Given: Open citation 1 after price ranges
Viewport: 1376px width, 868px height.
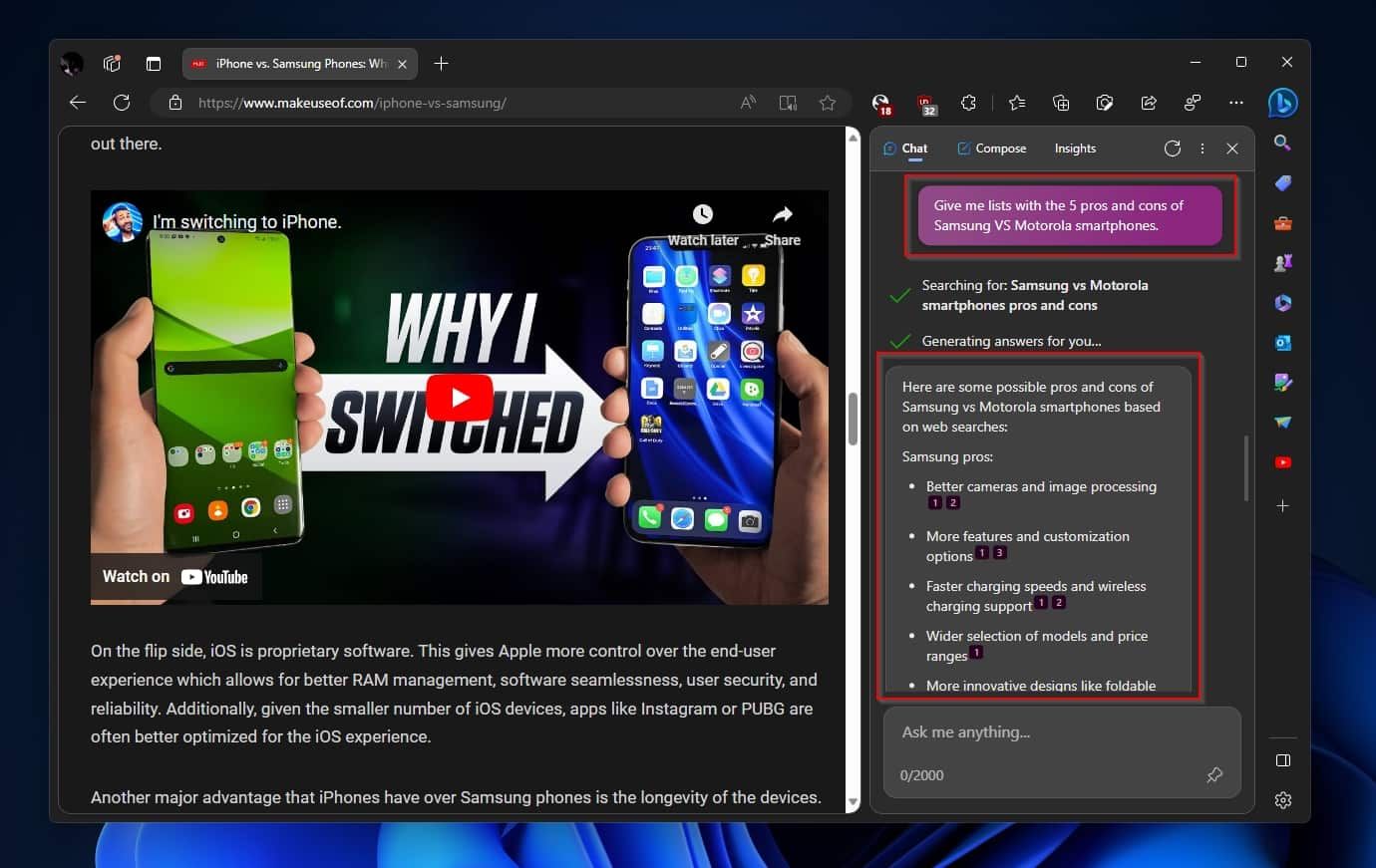Looking at the screenshot, I should point(976,653).
